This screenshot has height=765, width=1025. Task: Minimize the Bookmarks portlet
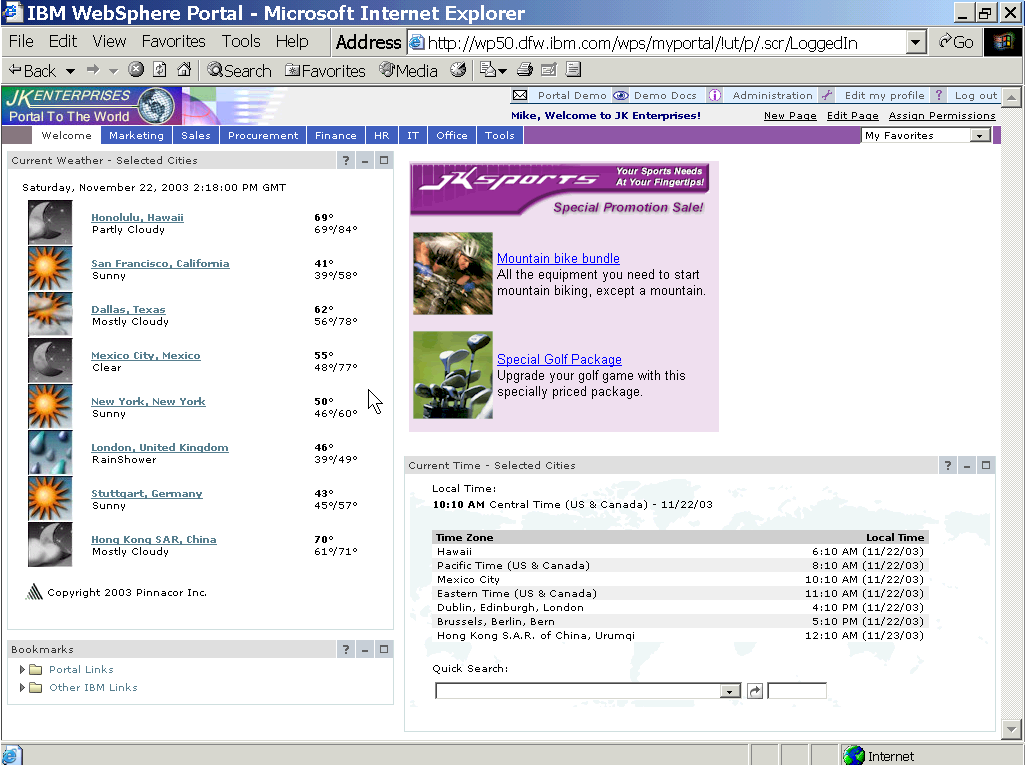[365, 649]
